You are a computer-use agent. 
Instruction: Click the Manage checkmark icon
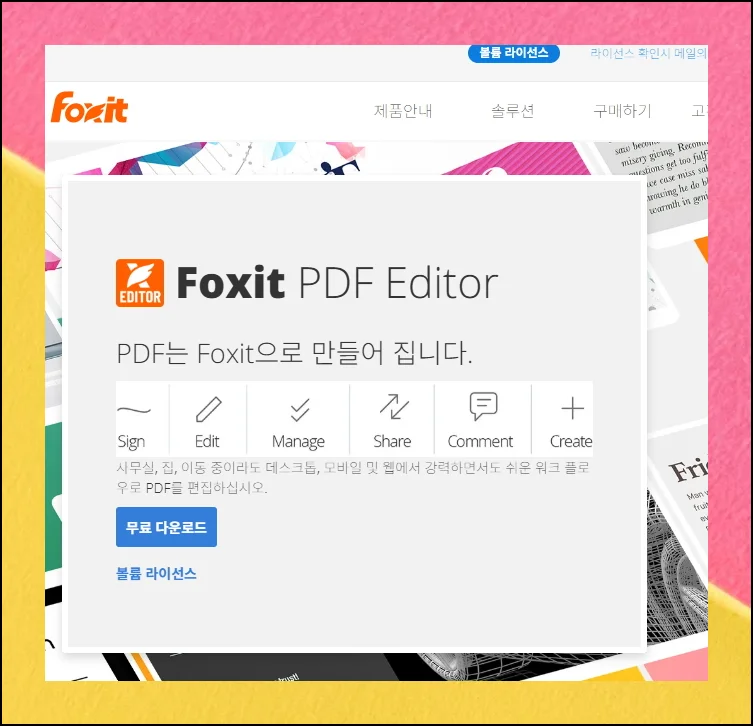click(300, 410)
